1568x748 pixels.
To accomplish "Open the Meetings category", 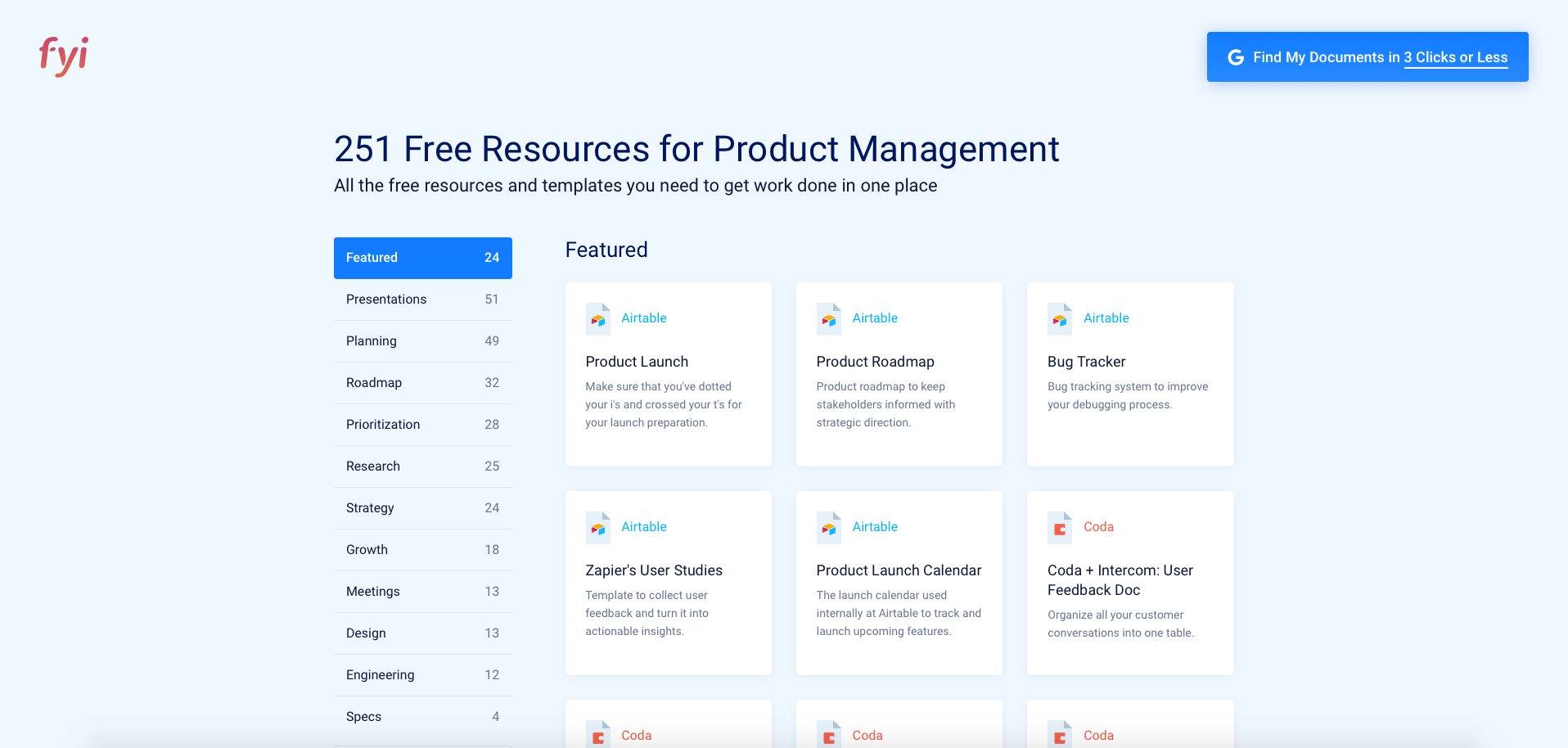I will click(x=423, y=592).
